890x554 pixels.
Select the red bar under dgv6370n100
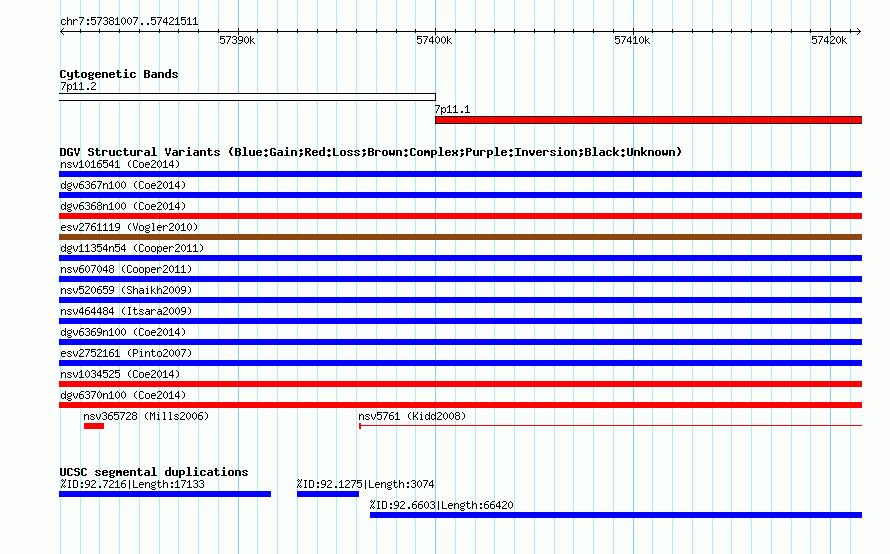(460, 405)
